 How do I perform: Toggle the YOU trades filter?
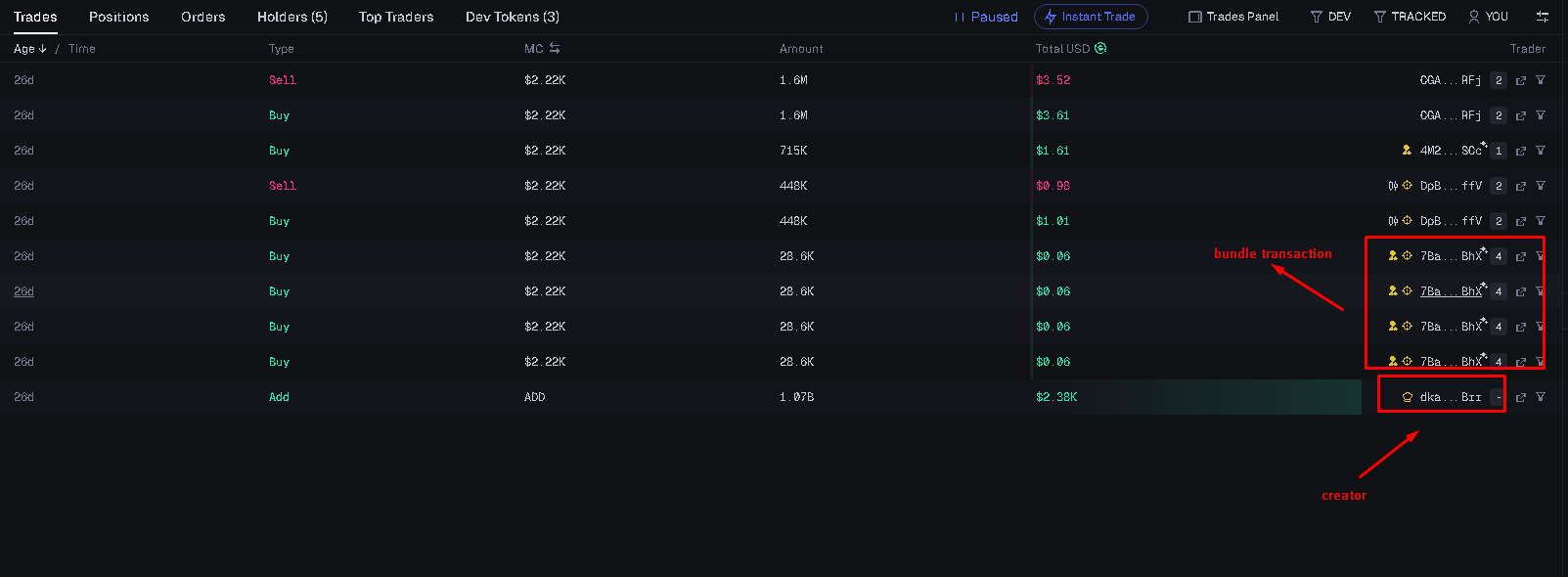pos(1488,17)
